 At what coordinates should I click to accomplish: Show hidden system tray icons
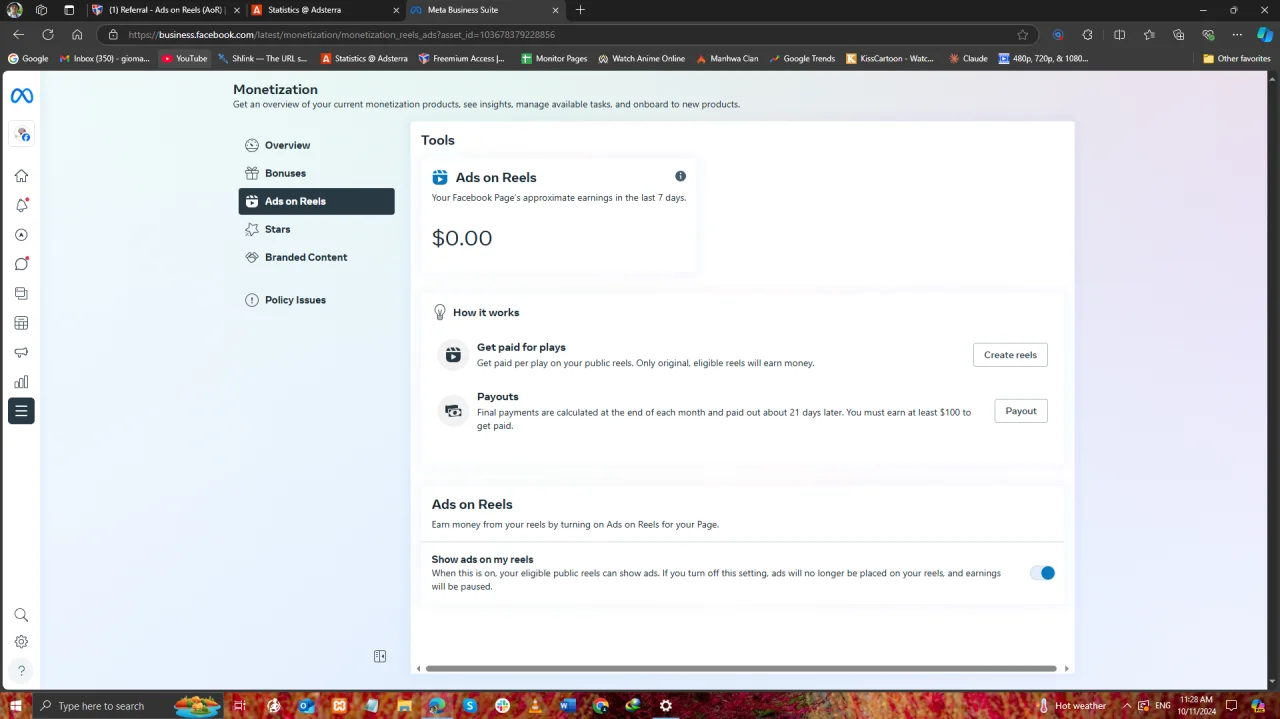click(1127, 706)
